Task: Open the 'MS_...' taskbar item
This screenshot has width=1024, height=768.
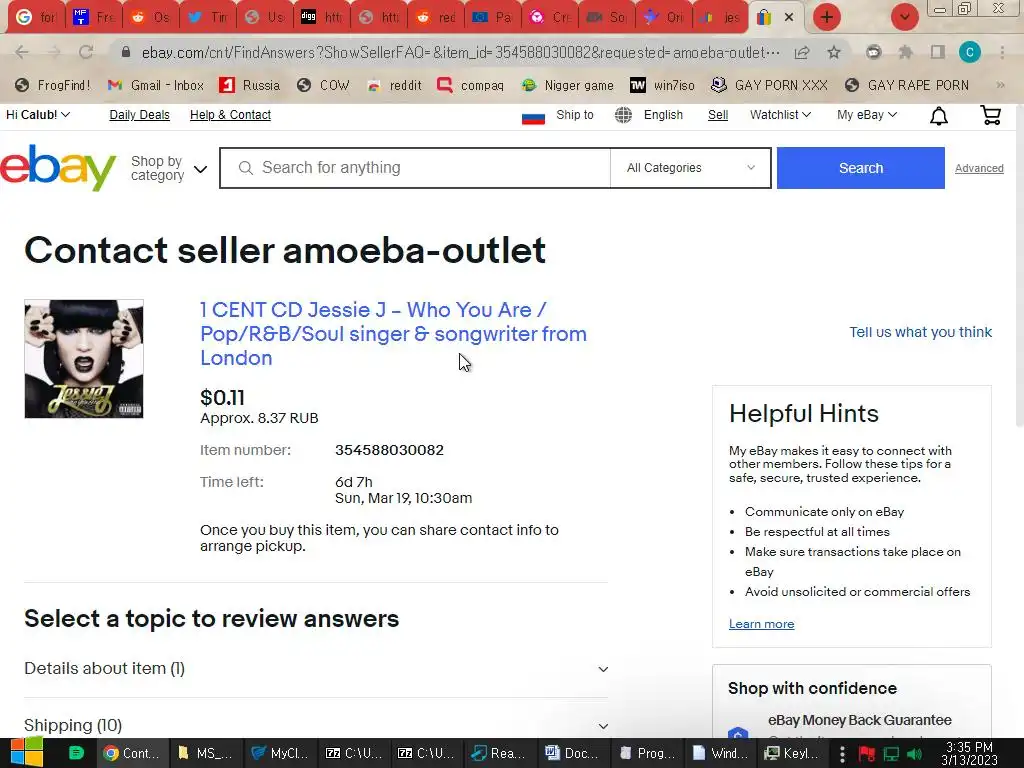Action: (x=206, y=753)
